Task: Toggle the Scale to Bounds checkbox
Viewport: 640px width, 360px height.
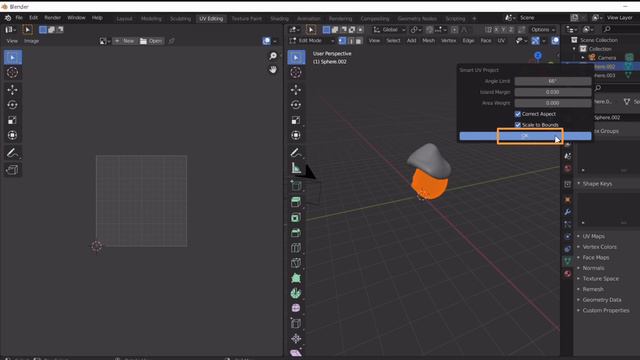Action: tap(518, 125)
